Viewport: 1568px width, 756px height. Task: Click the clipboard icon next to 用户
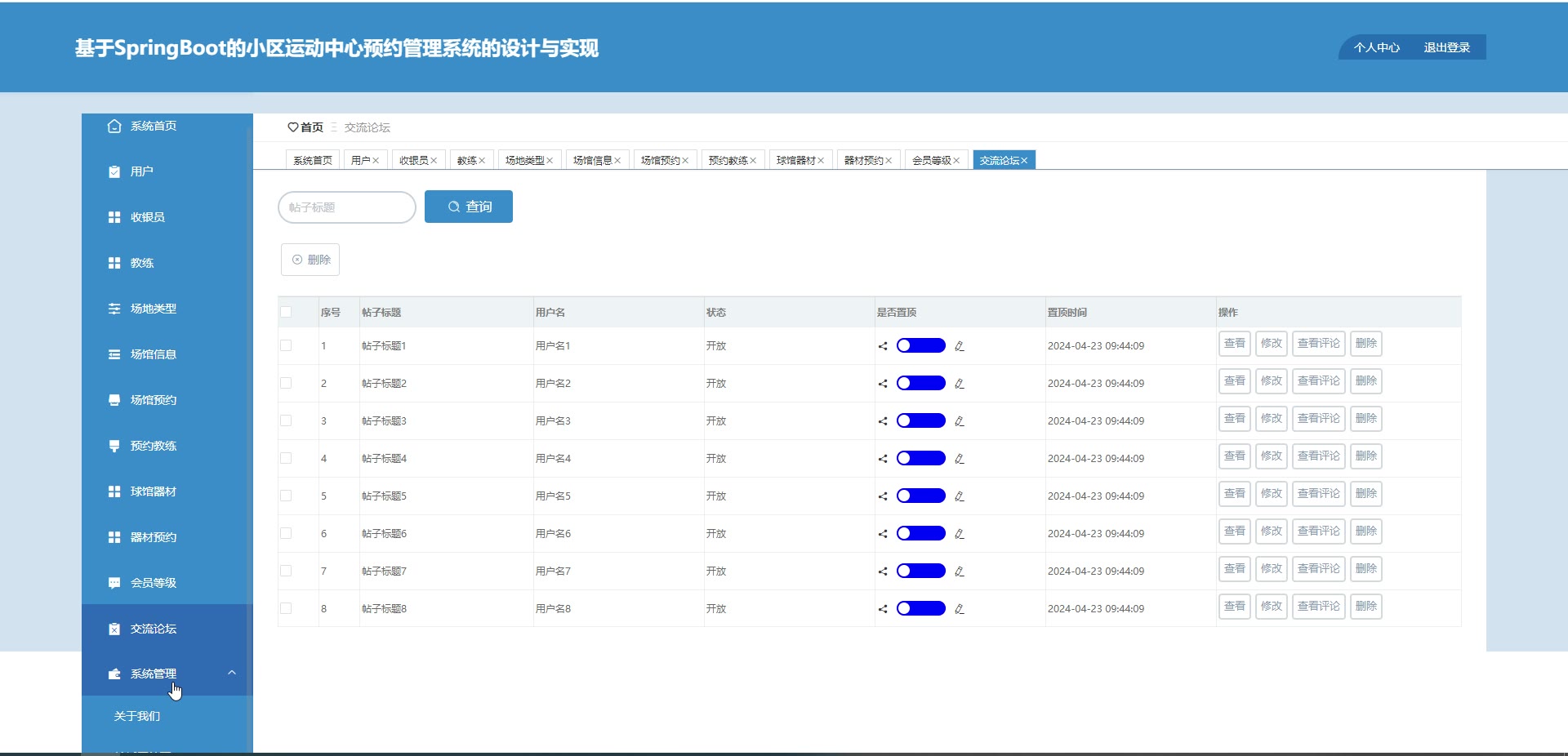pyautogui.click(x=114, y=171)
